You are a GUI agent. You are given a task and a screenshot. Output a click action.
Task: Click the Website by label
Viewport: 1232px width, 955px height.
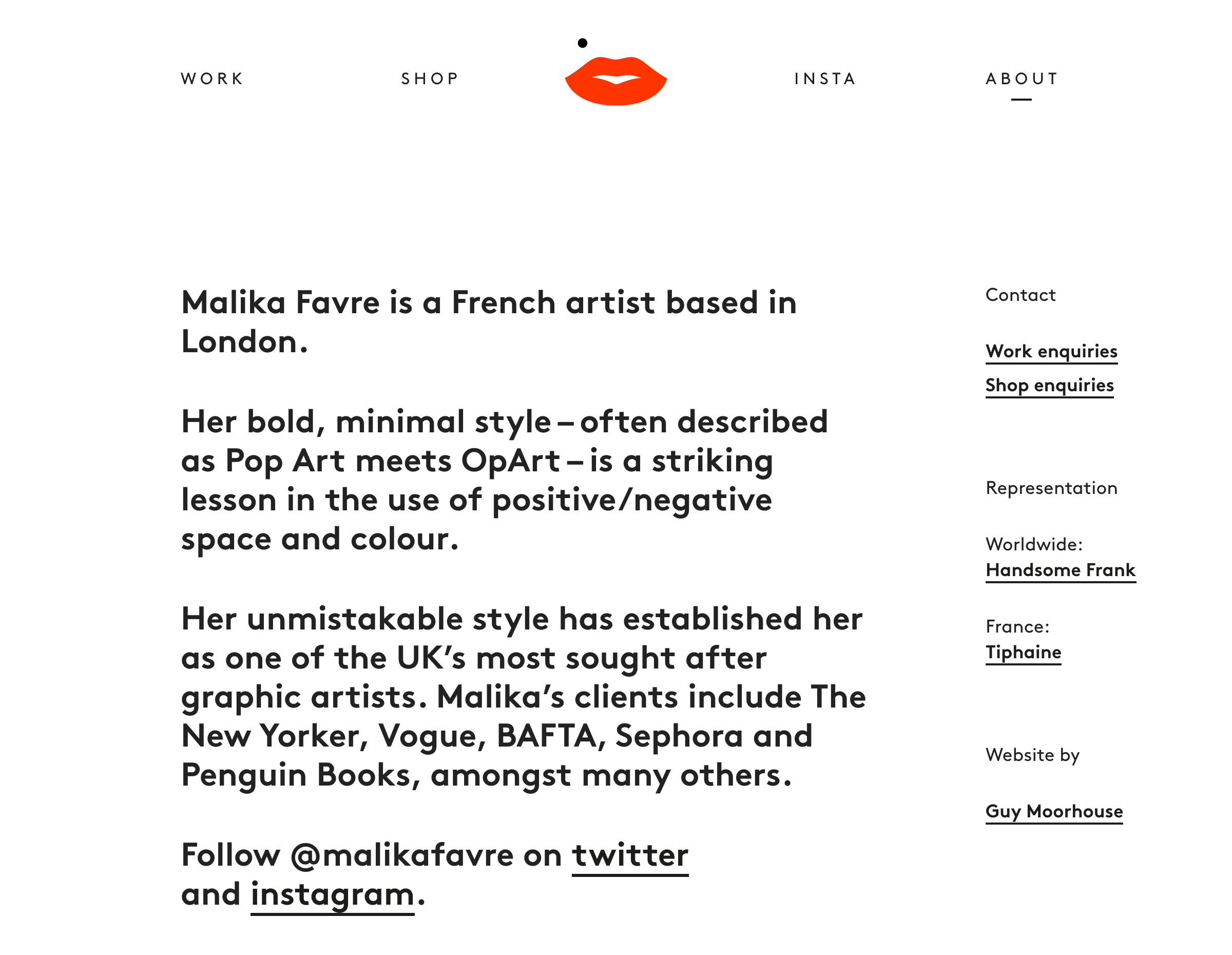click(1032, 755)
